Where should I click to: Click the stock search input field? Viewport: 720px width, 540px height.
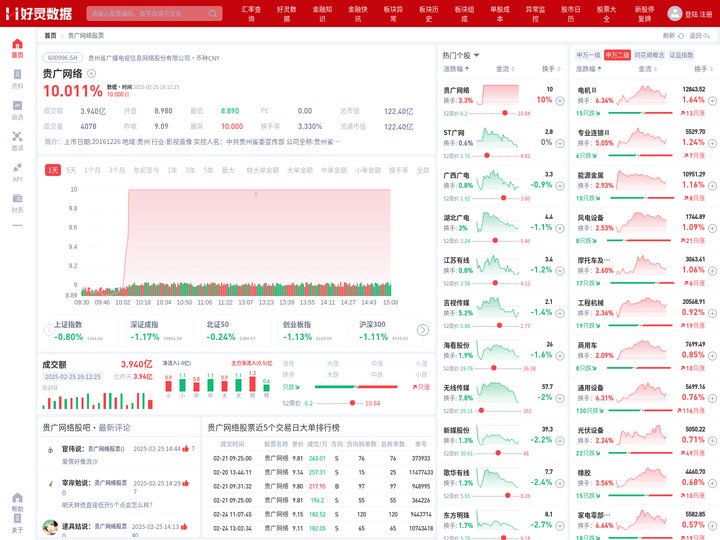[x=154, y=13]
